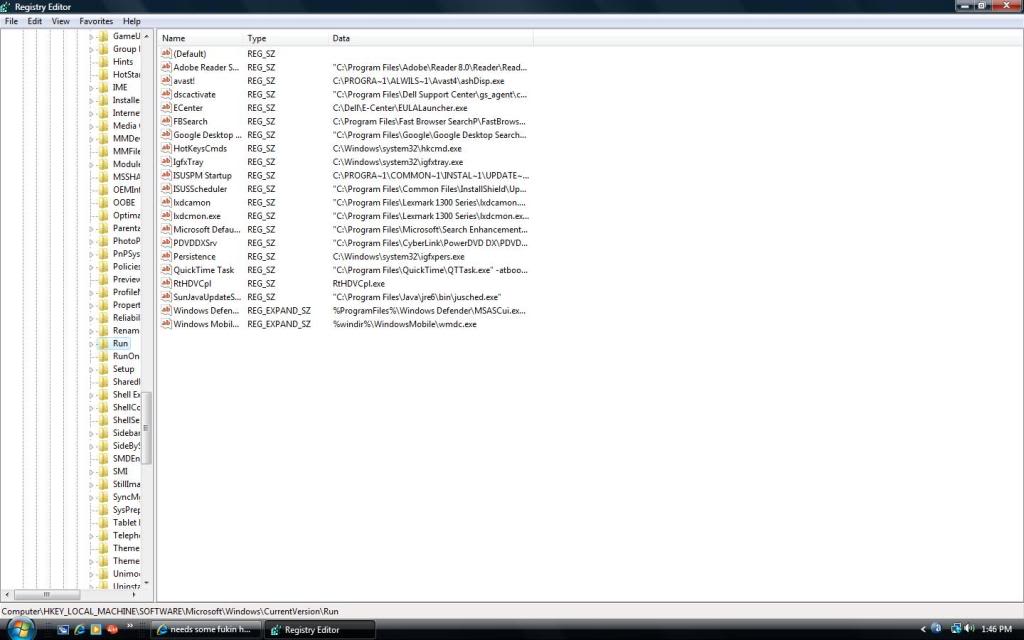Sort values by the Data column header
The width and height of the screenshot is (1024, 640).
pyautogui.click(x=430, y=39)
